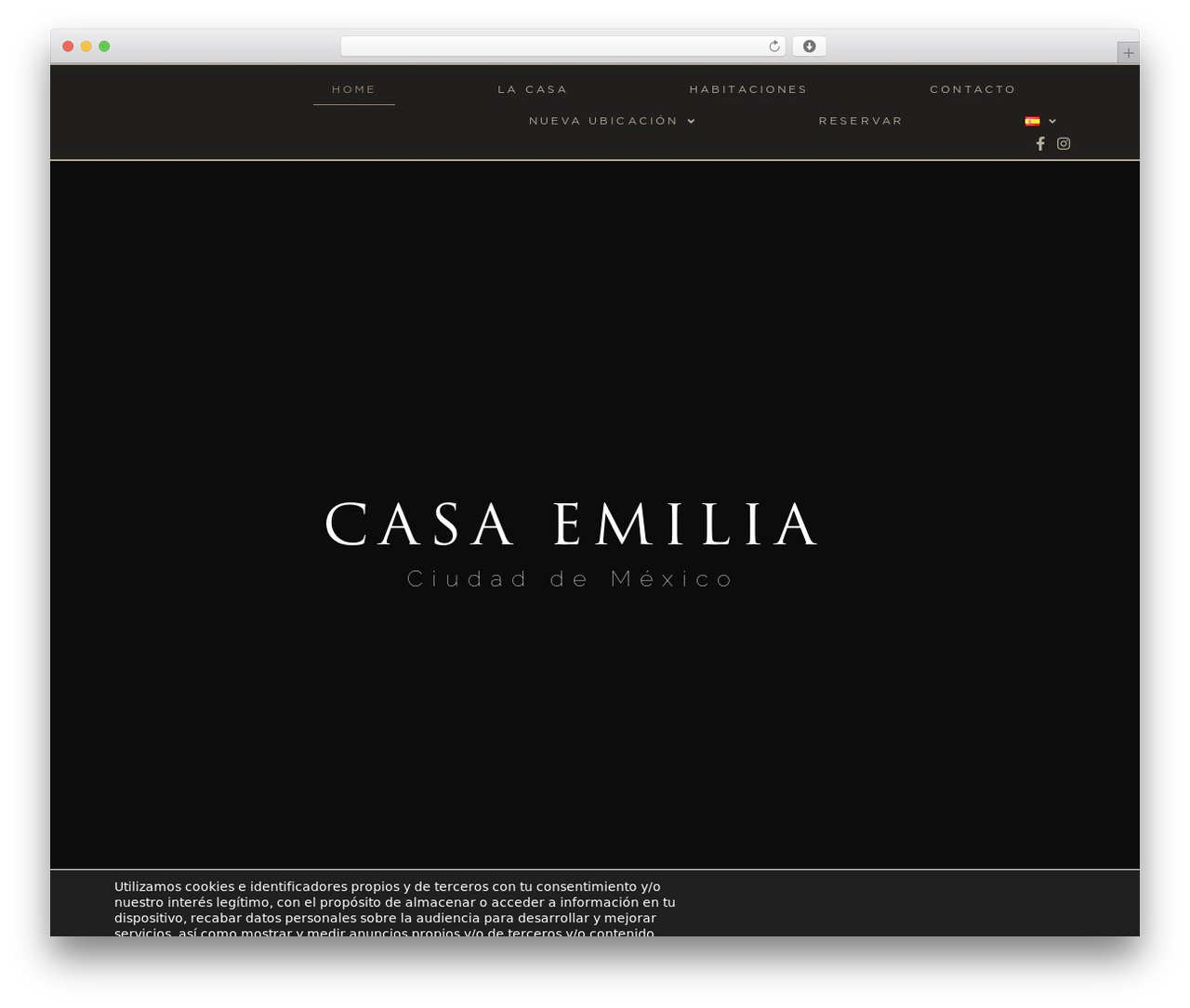Click the Nueva Ubicación menu label

click(x=603, y=121)
